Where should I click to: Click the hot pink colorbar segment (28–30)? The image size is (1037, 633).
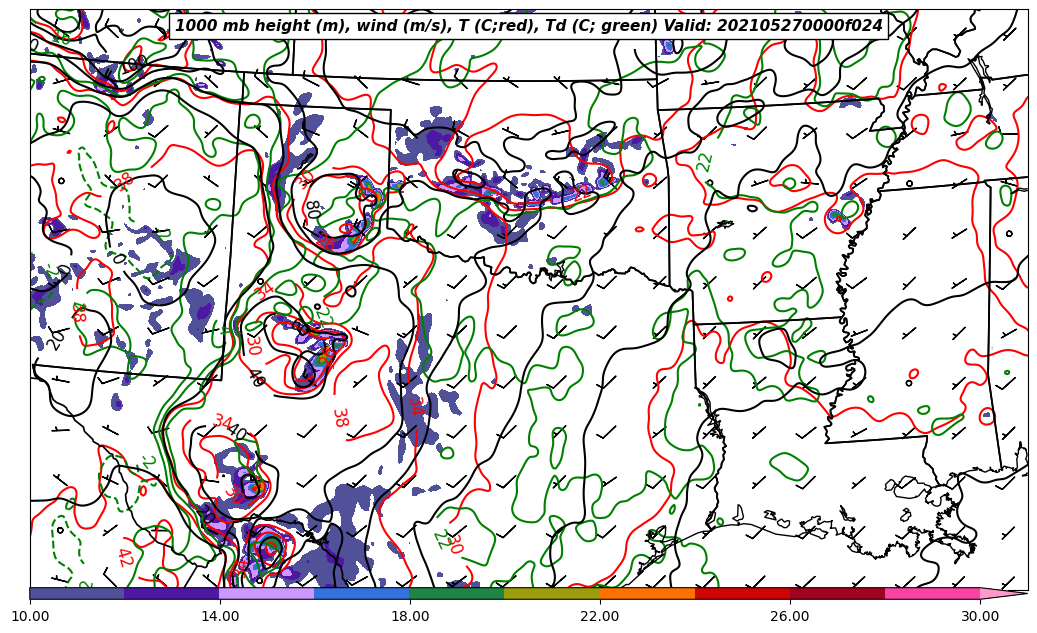click(x=933, y=593)
